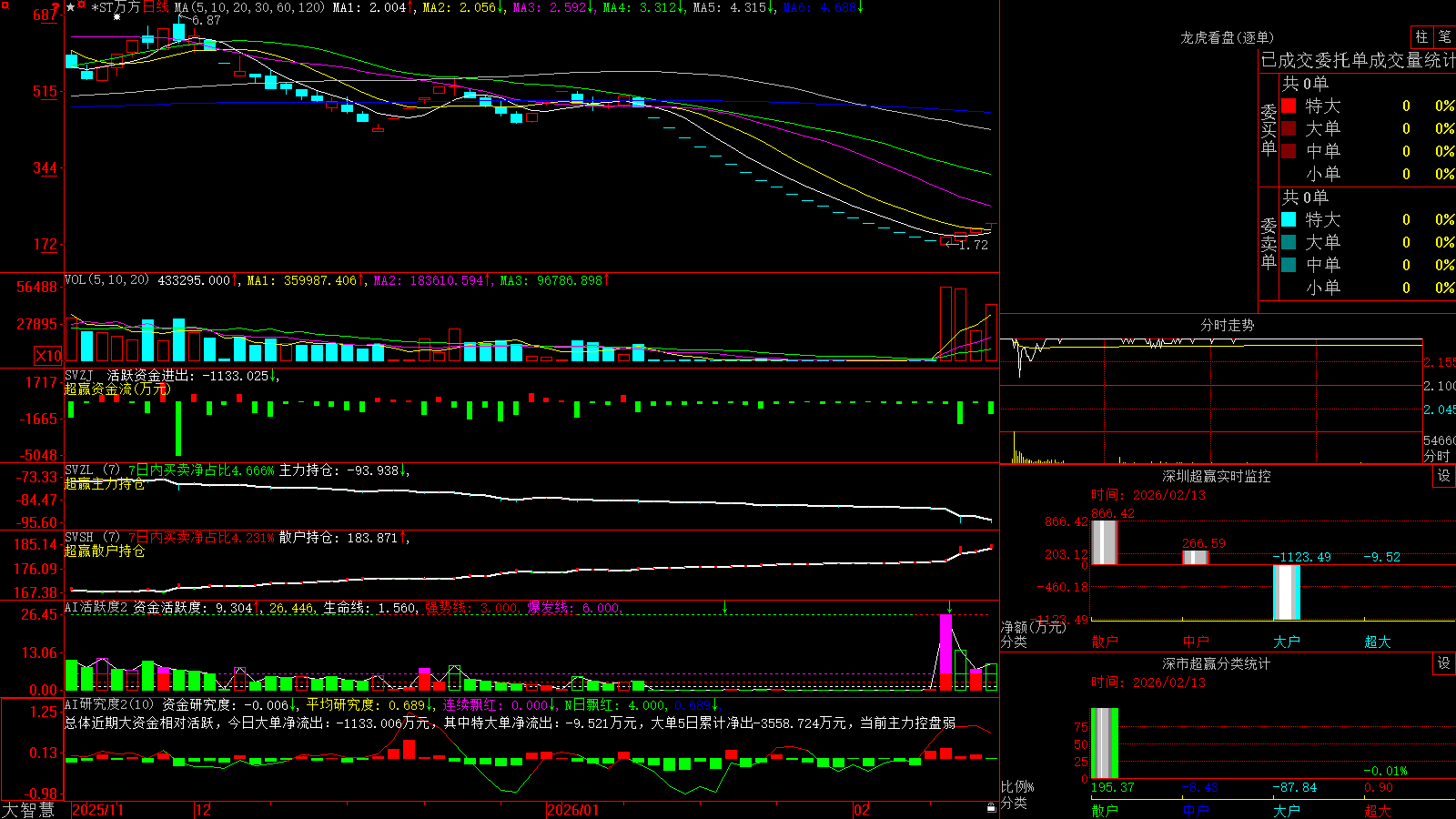Click the white info marker above the candles

coord(116,16)
